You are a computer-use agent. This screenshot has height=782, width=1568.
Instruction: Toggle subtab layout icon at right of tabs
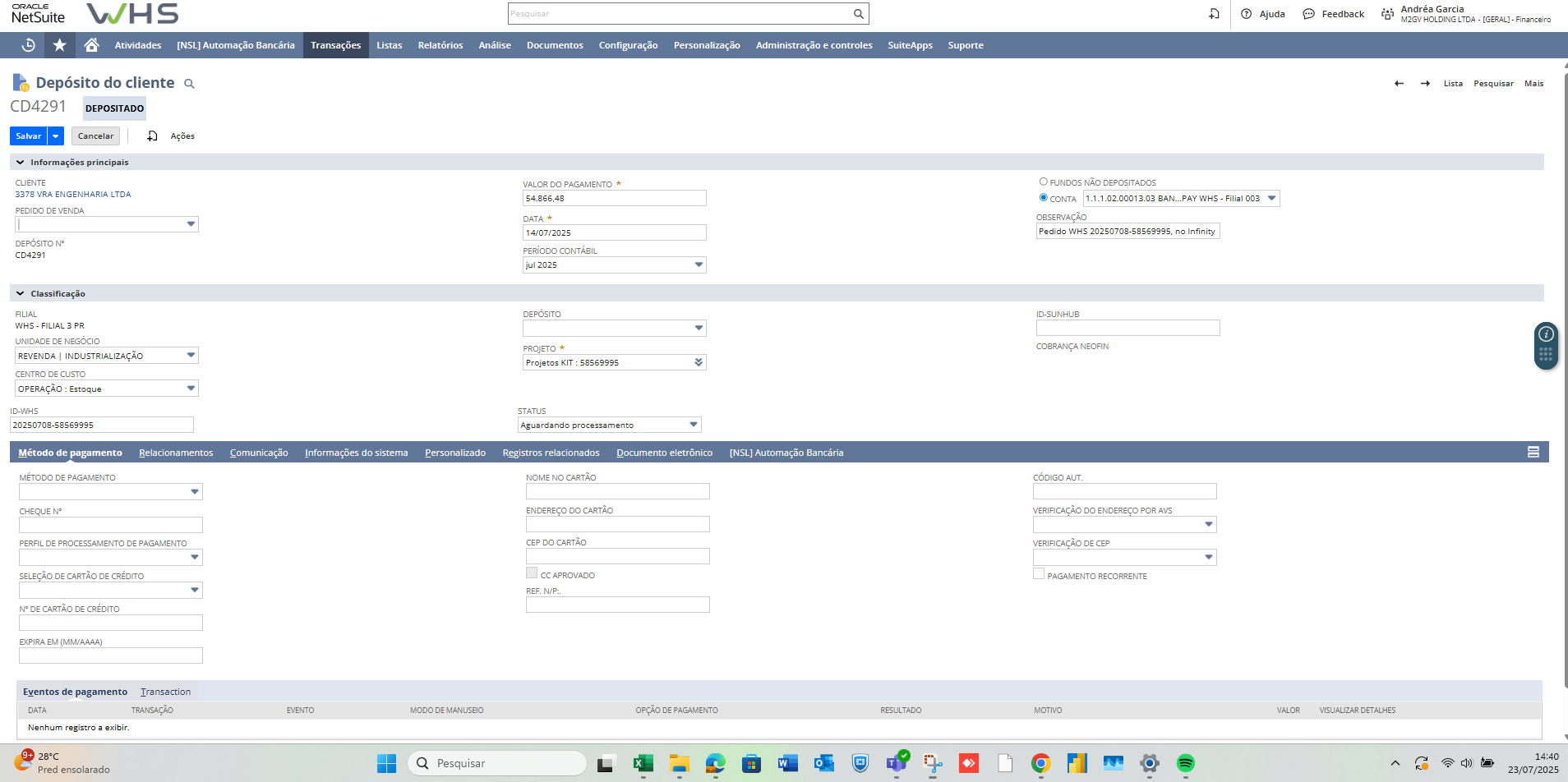click(1533, 453)
